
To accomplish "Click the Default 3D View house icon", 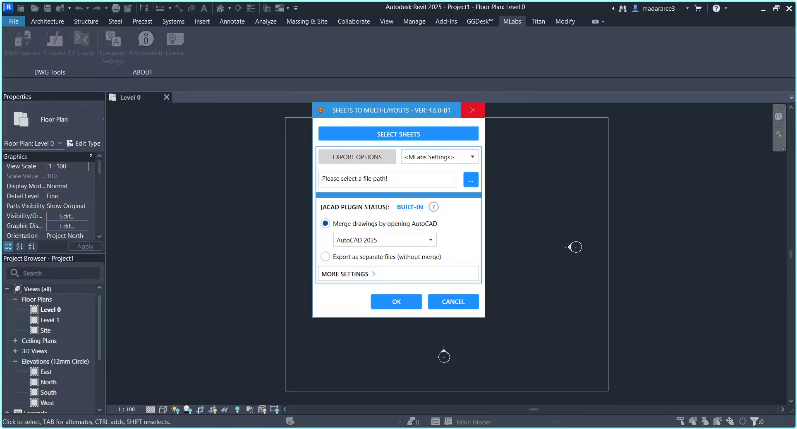I will pos(220,8).
